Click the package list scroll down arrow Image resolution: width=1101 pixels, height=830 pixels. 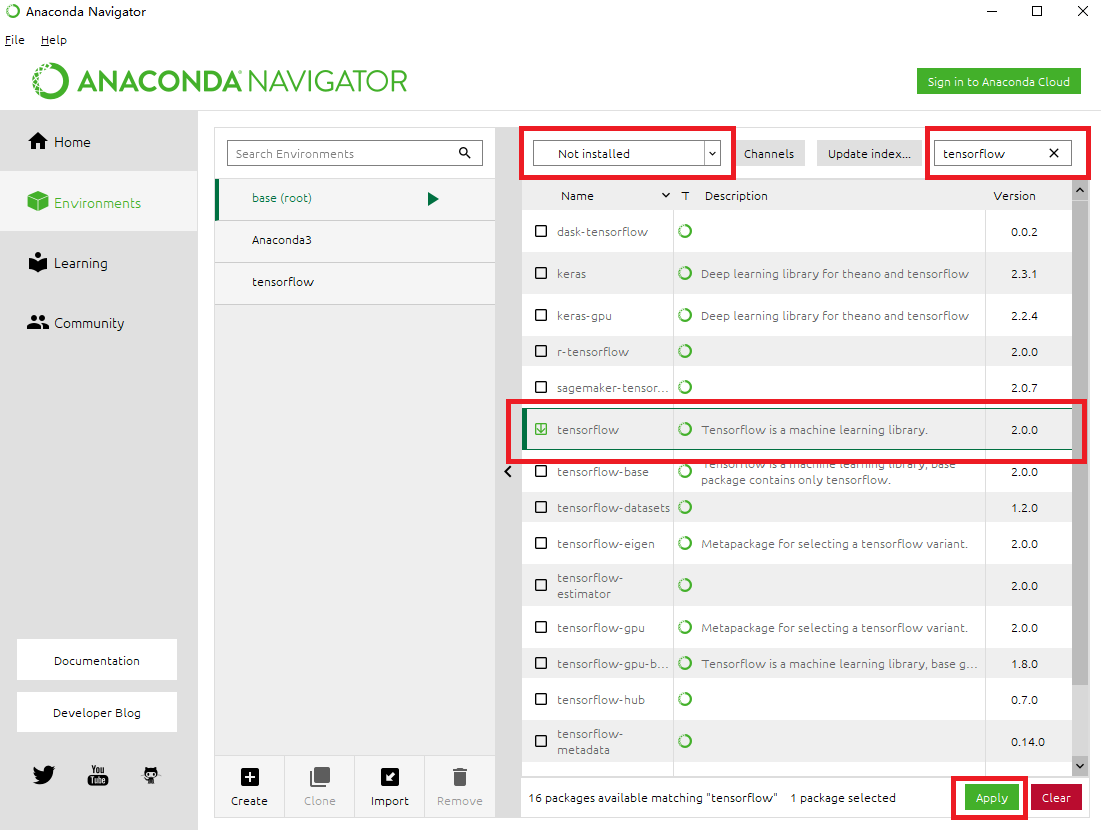pyautogui.click(x=1080, y=766)
